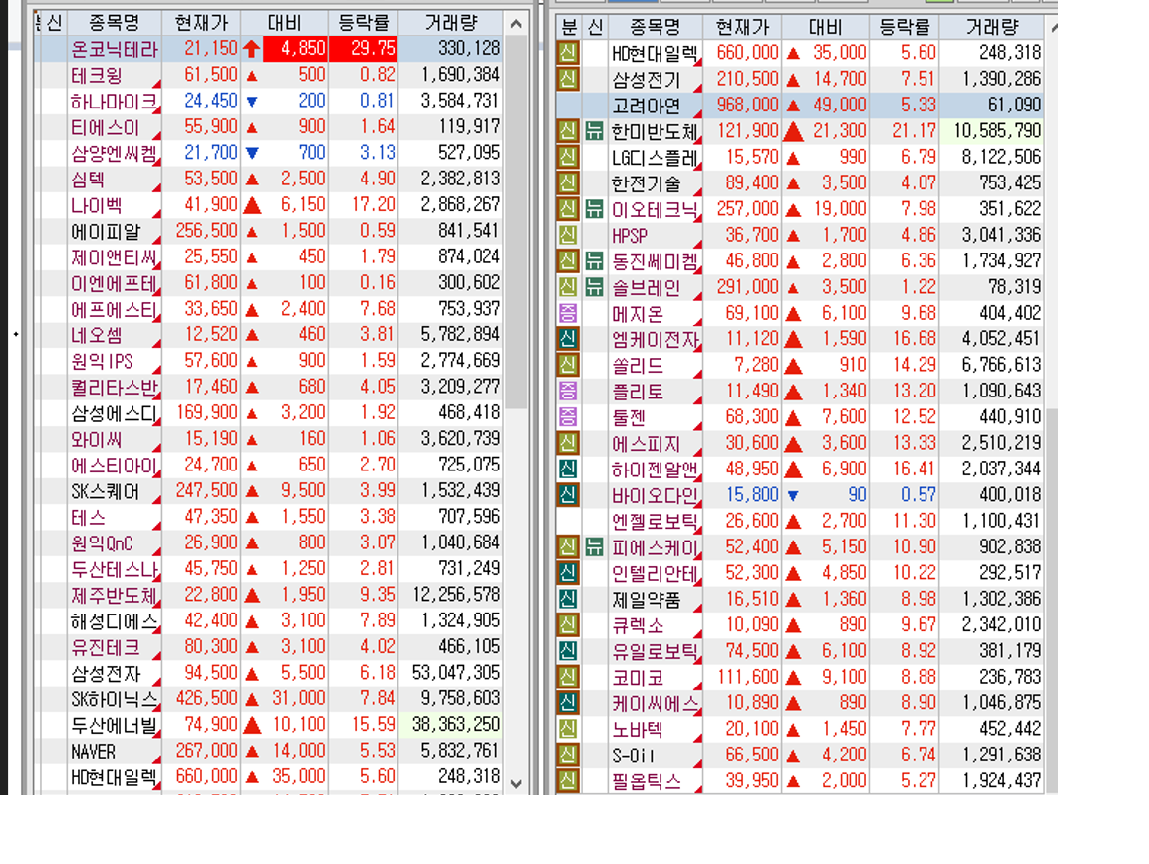Viewport: 1149px width, 864px height.
Task: Sort left list by 등락률 header
Action: [x=363, y=23]
